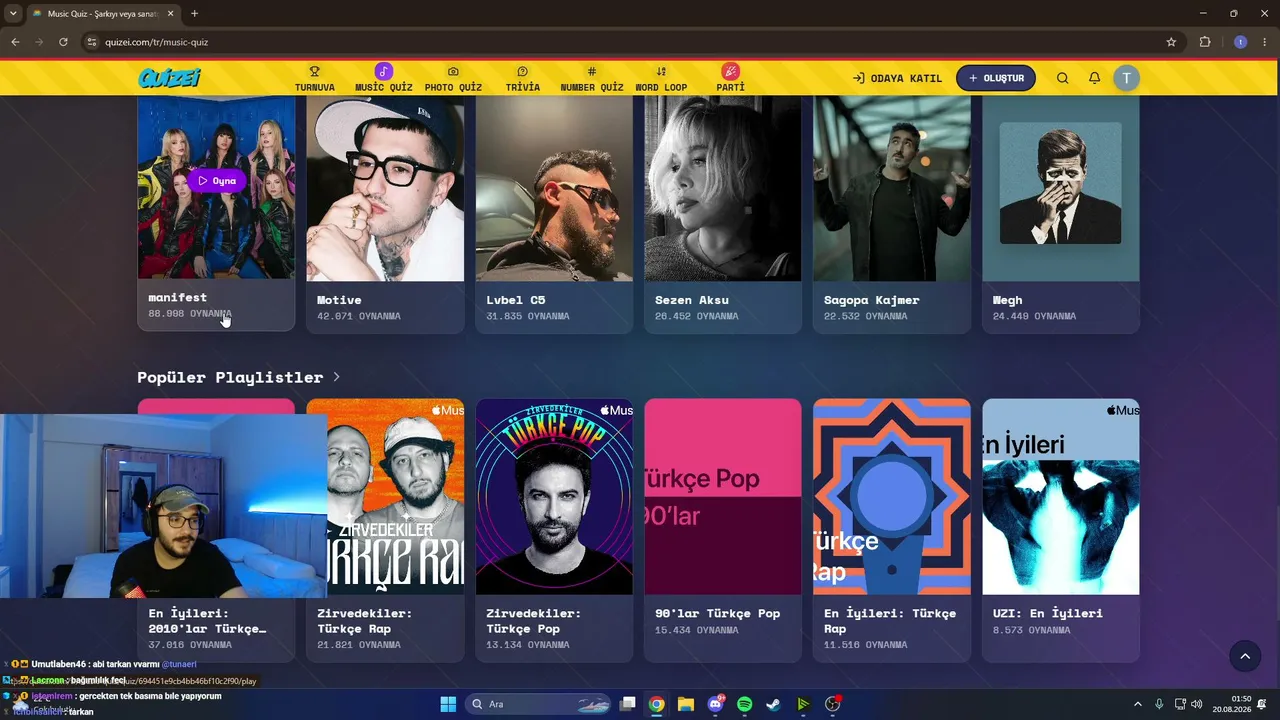The width and height of the screenshot is (1280, 720).
Task: Go back to the previous page
Action: (x=15, y=42)
